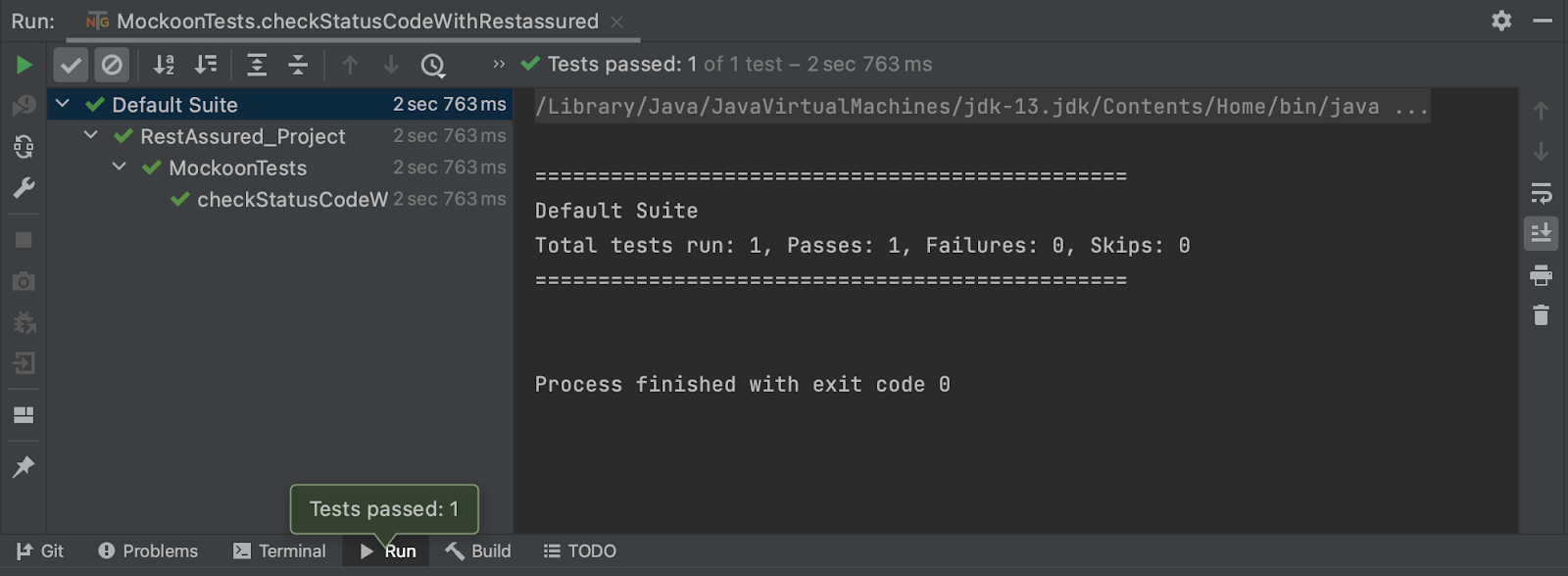Open the Terminal tool window tab
Image resolution: width=1568 pixels, height=576 pixels.
(279, 552)
